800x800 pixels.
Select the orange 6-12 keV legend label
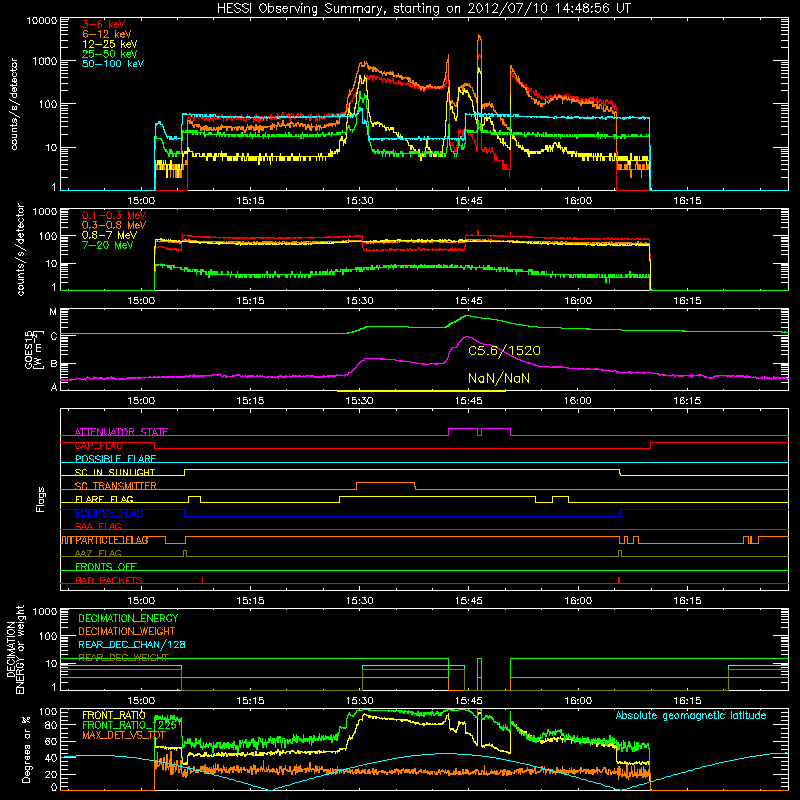107,34
